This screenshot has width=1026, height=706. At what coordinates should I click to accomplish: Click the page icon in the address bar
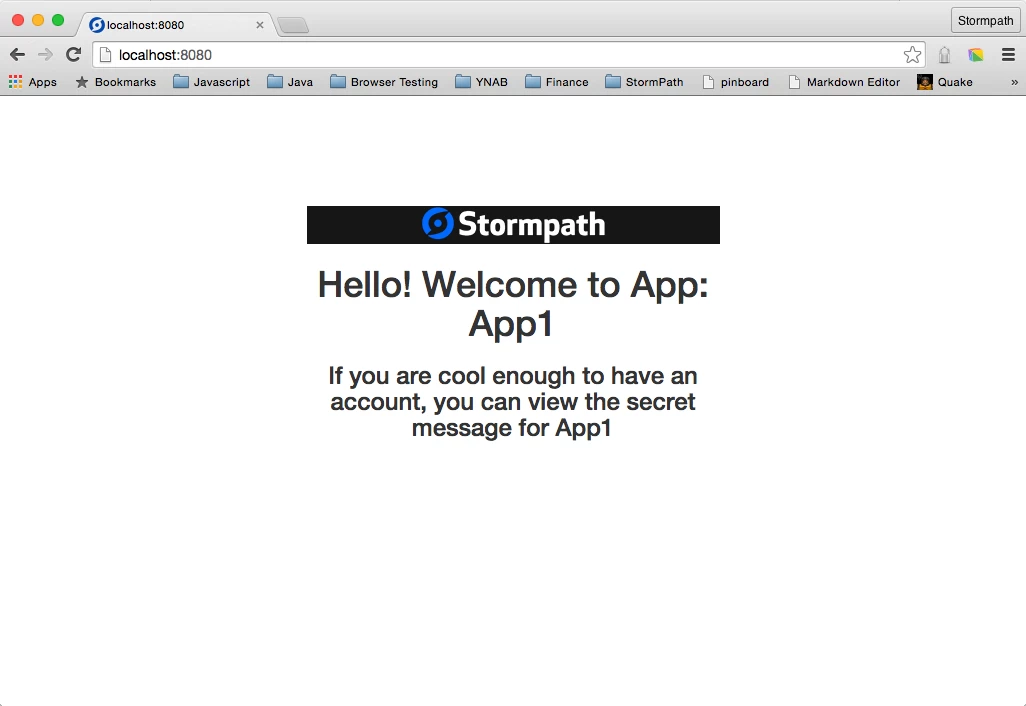pyautogui.click(x=105, y=55)
